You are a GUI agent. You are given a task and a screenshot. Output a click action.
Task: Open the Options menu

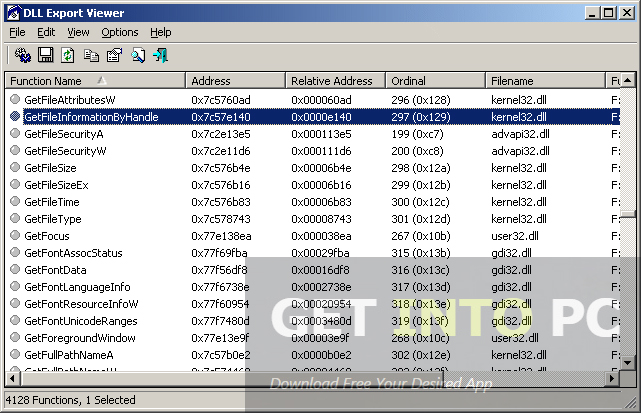tap(120, 32)
